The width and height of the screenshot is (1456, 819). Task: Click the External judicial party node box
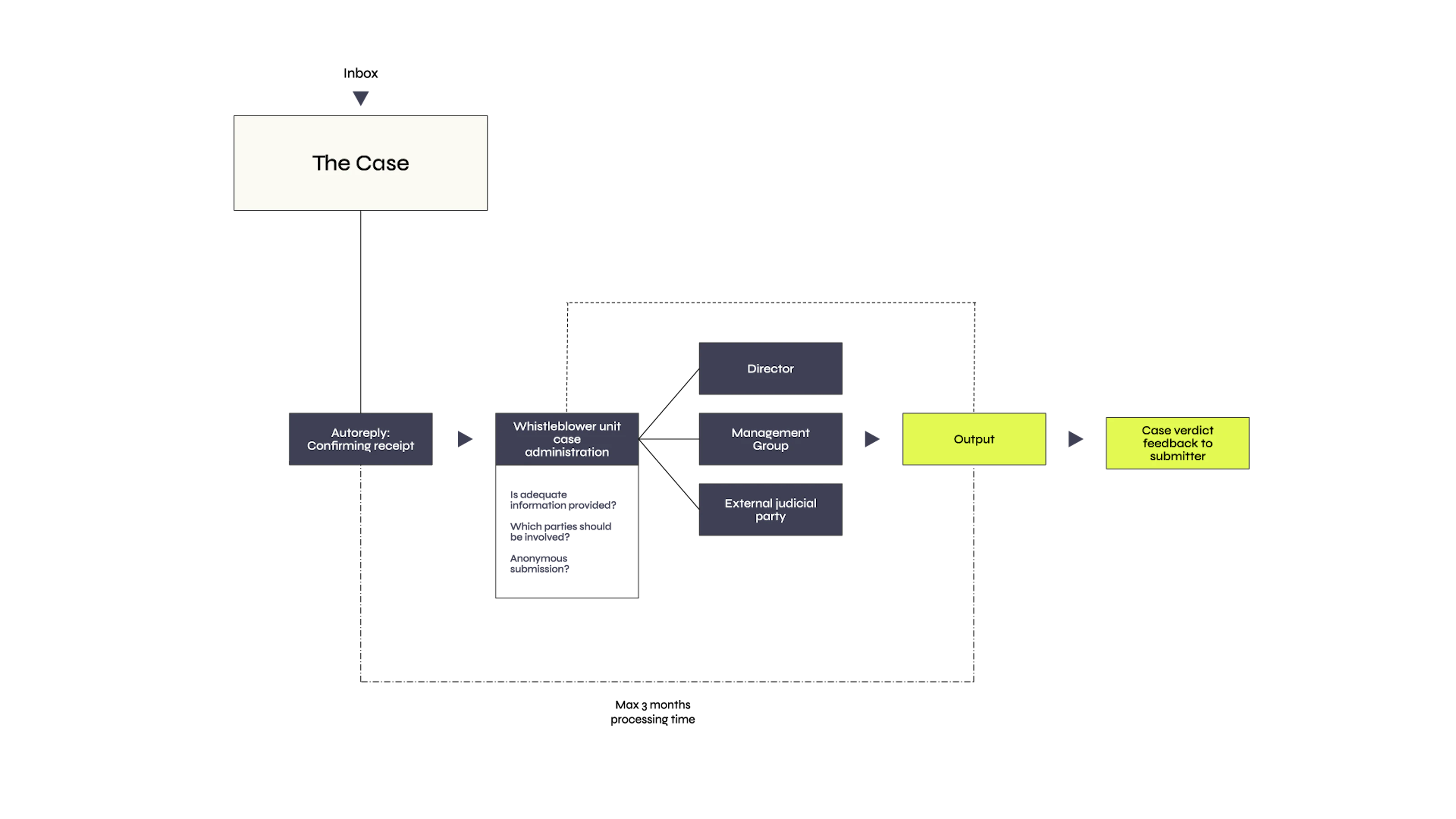pyautogui.click(x=770, y=509)
